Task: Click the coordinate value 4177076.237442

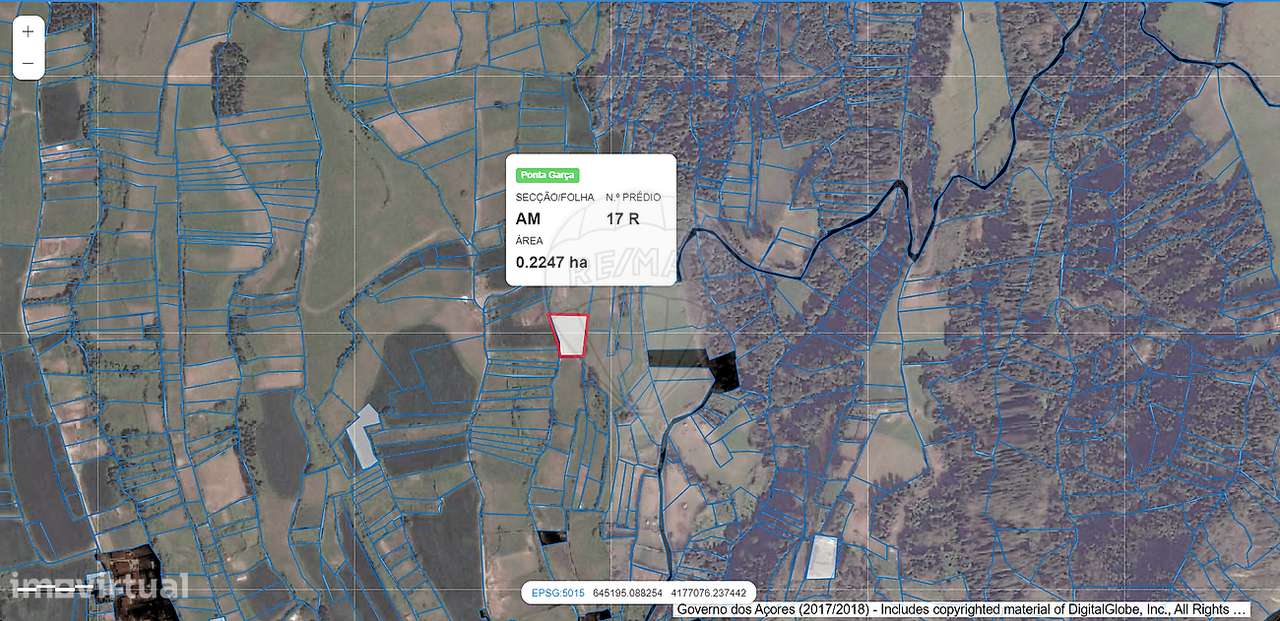Action: click(x=709, y=593)
